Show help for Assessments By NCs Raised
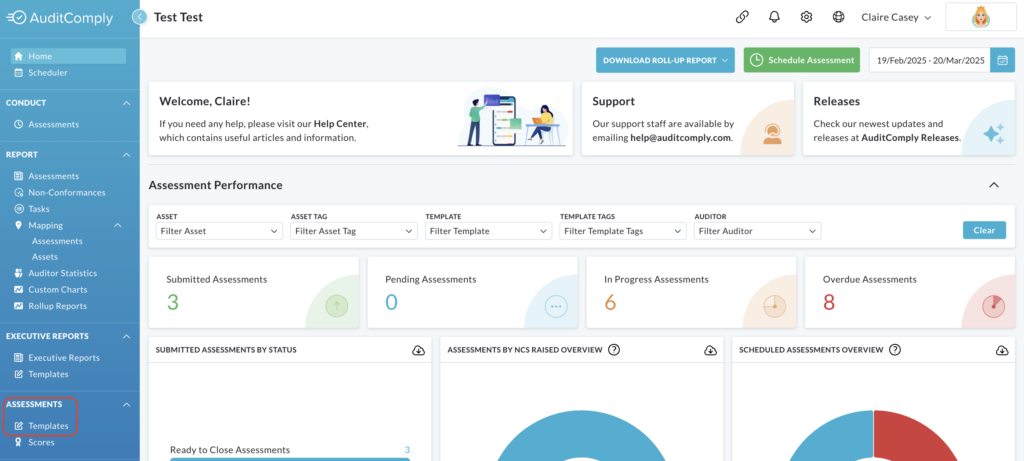The width and height of the screenshot is (1024, 461). [x=614, y=349]
